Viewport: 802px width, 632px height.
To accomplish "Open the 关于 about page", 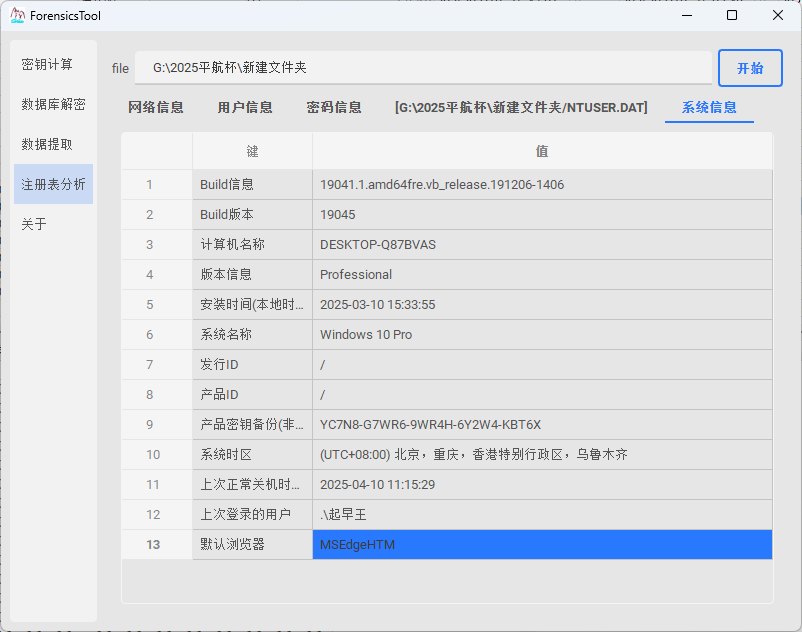I will (35, 224).
